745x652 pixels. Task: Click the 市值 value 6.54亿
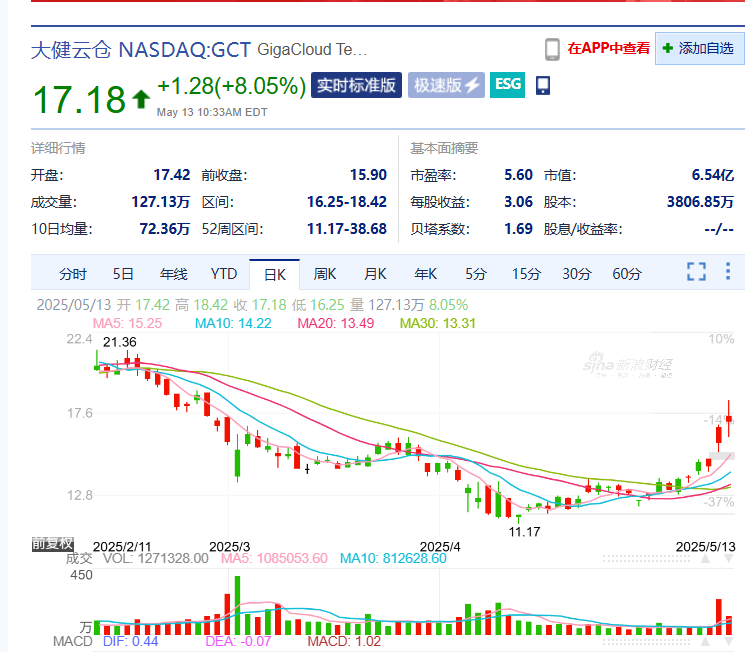(x=713, y=175)
